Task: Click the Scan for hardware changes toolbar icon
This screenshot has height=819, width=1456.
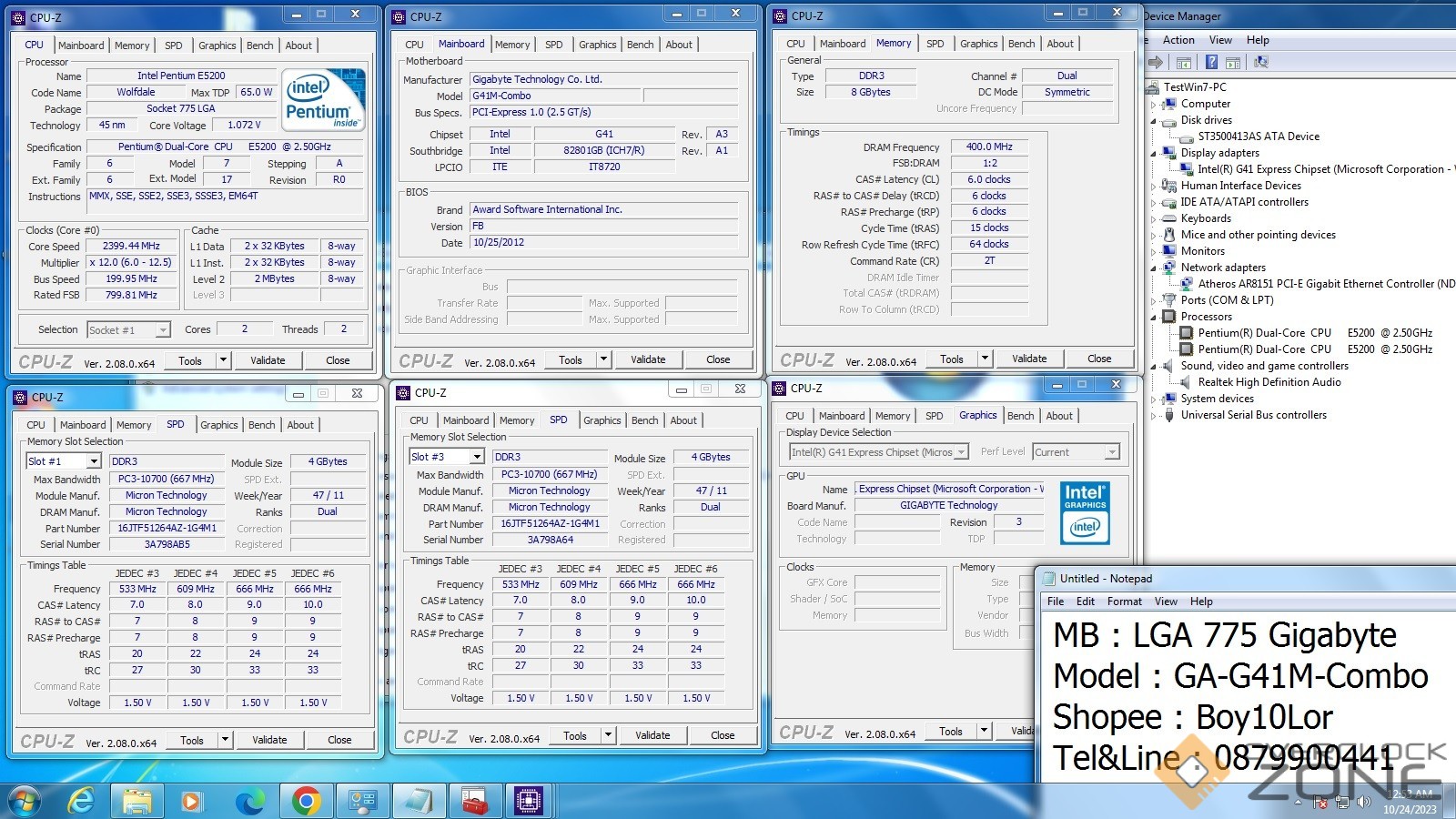Action: [1261, 63]
